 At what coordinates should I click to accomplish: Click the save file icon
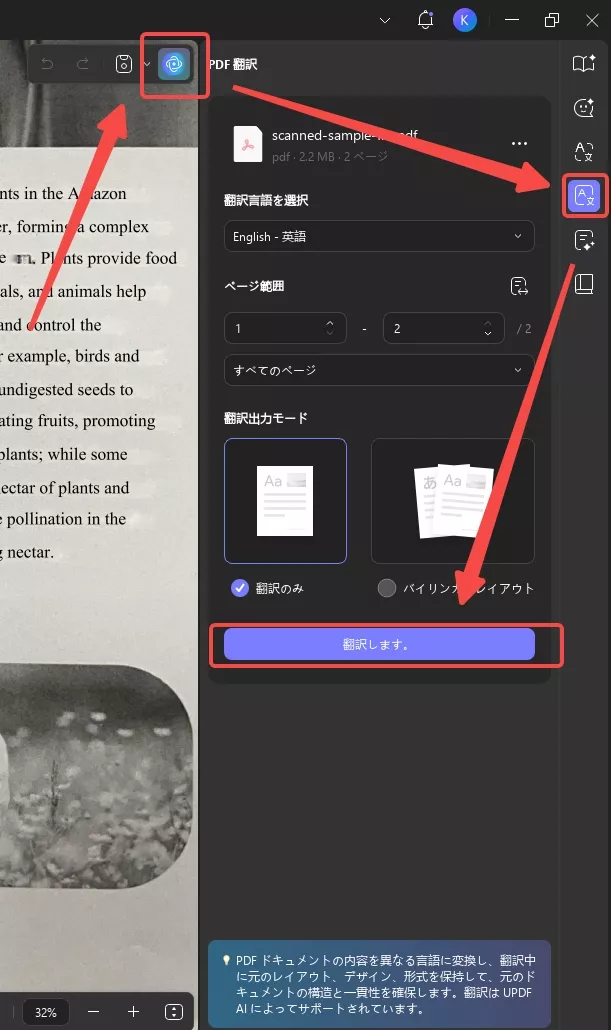click(124, 64)
